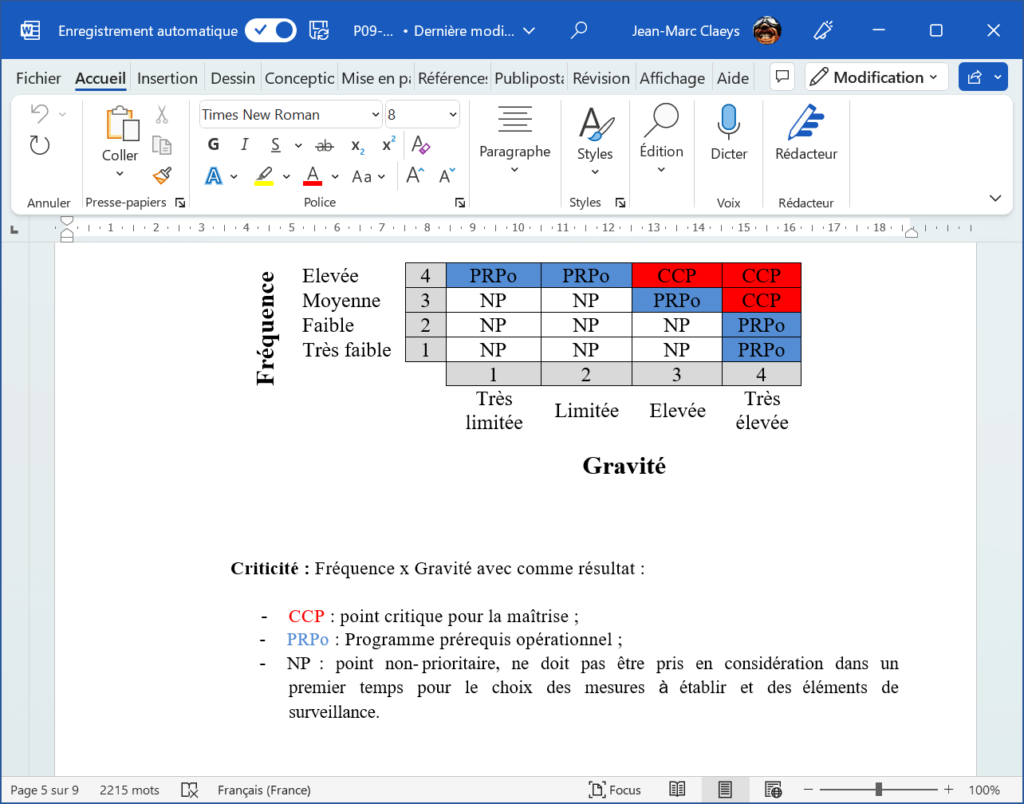
Task: Toggle bold formatting with the G button
Action: [214, 144]
